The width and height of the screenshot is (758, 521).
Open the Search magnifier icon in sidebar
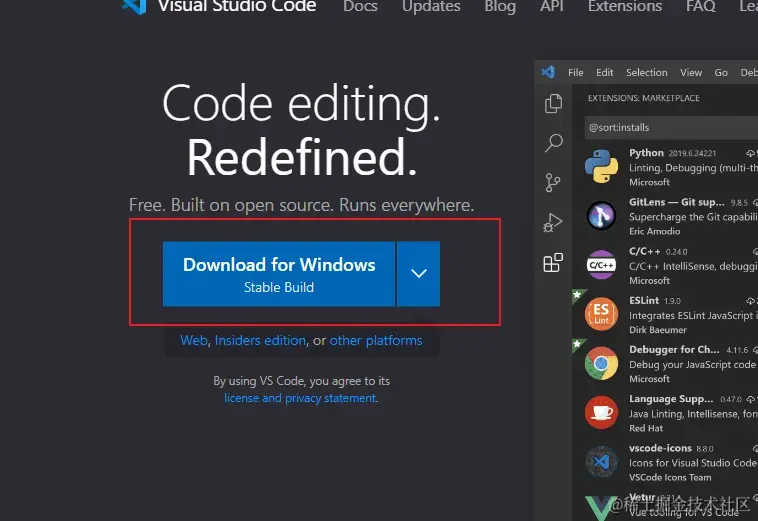(x=554, y=143)
